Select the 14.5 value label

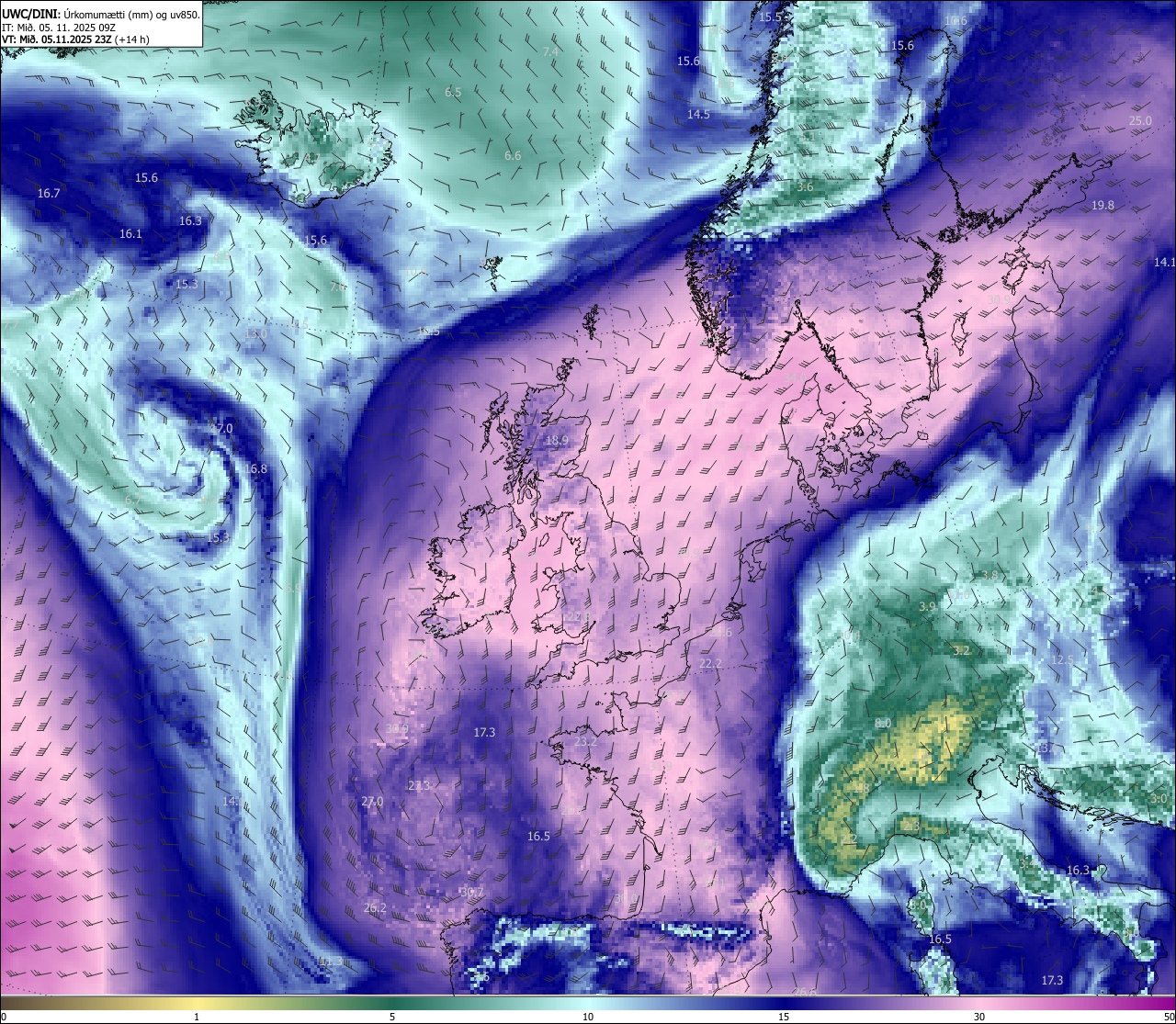coord(698,114)
